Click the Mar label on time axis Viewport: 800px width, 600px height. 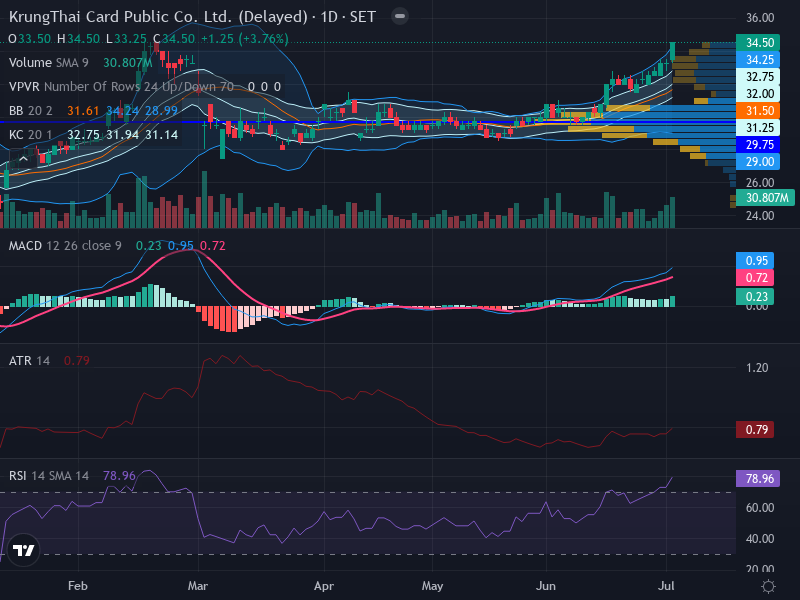click(x=197, y=586)
